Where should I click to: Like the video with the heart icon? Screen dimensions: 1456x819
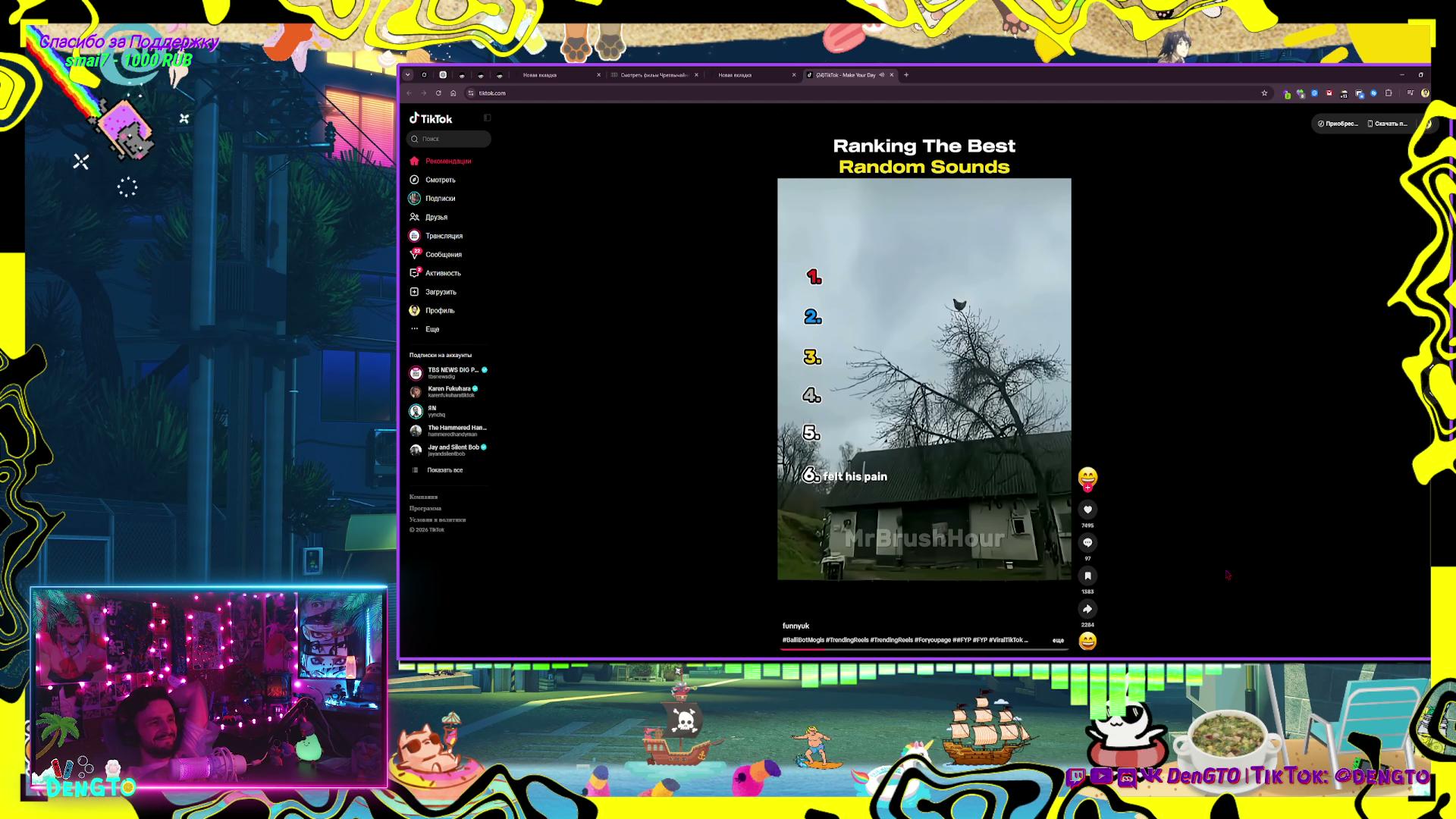pos(1087,510)
